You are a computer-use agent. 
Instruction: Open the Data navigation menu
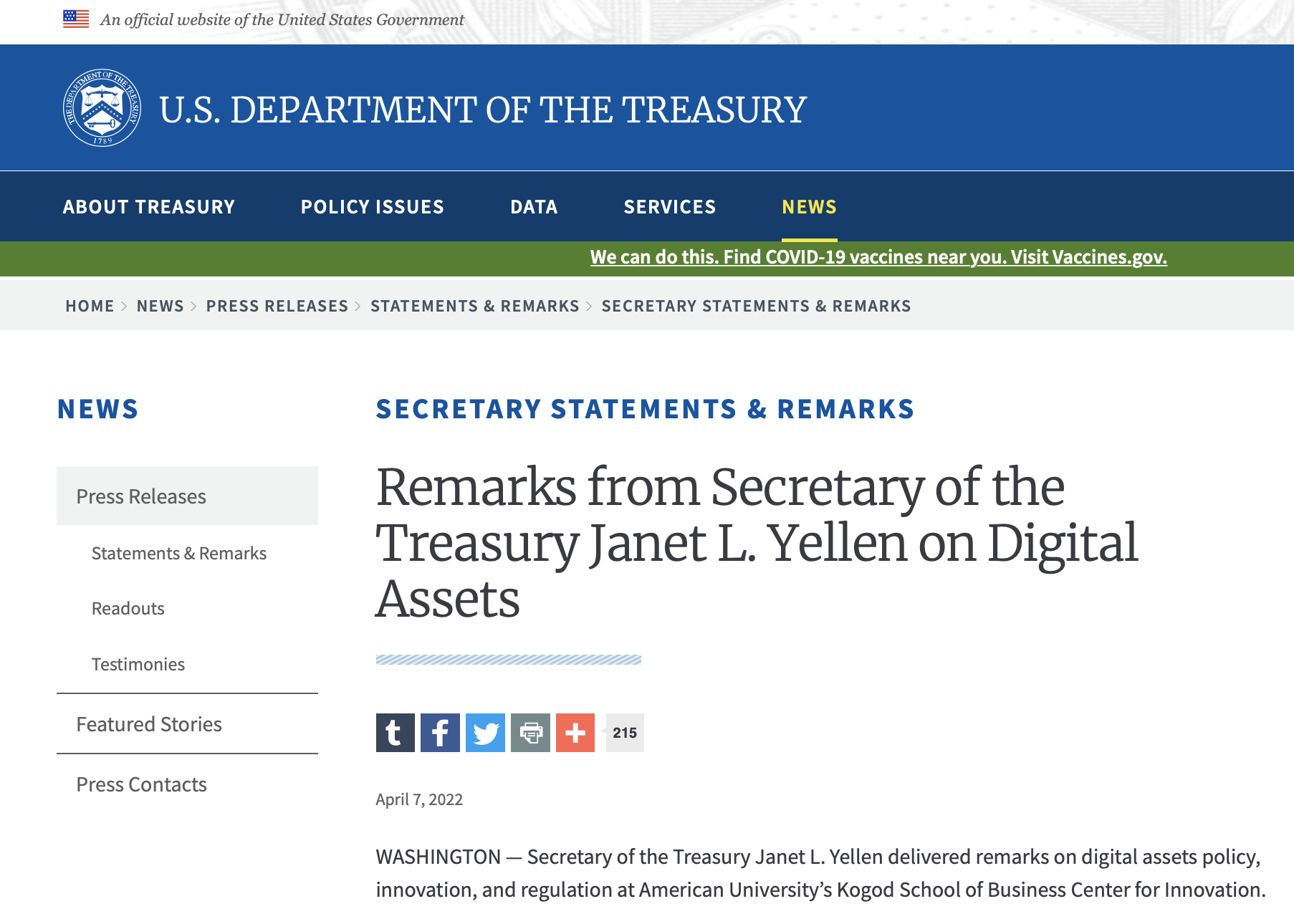(534, 207)
